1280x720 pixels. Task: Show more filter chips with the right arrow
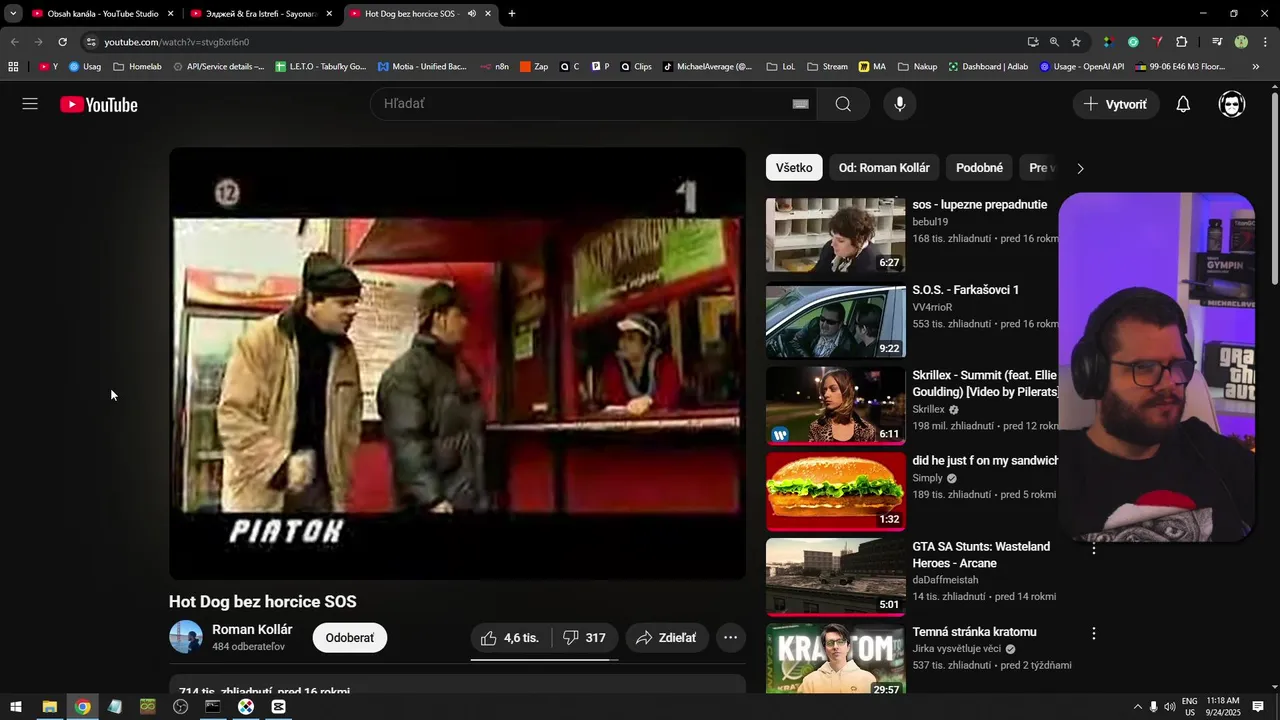(1080, 168)
